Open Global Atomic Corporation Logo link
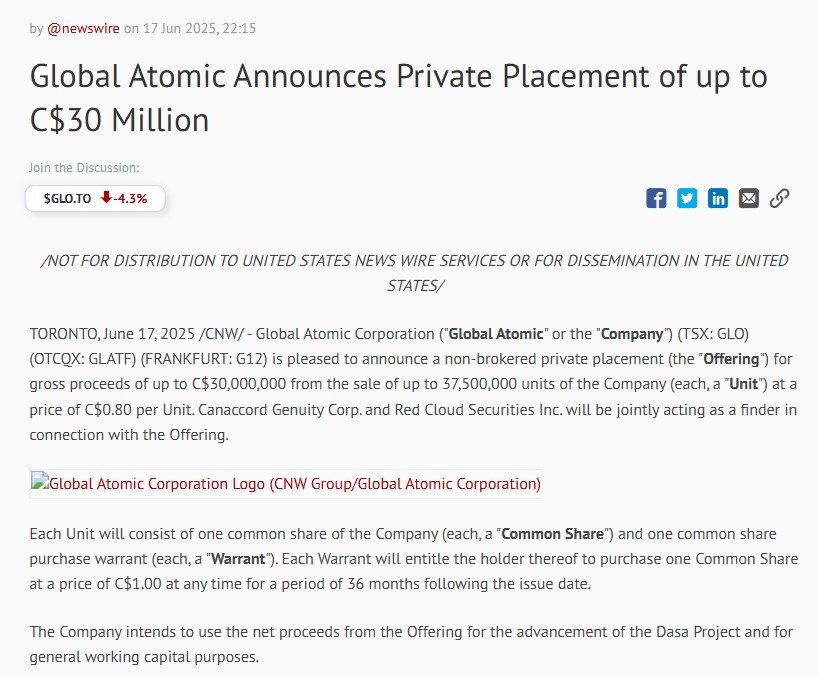 coord(295,484)
